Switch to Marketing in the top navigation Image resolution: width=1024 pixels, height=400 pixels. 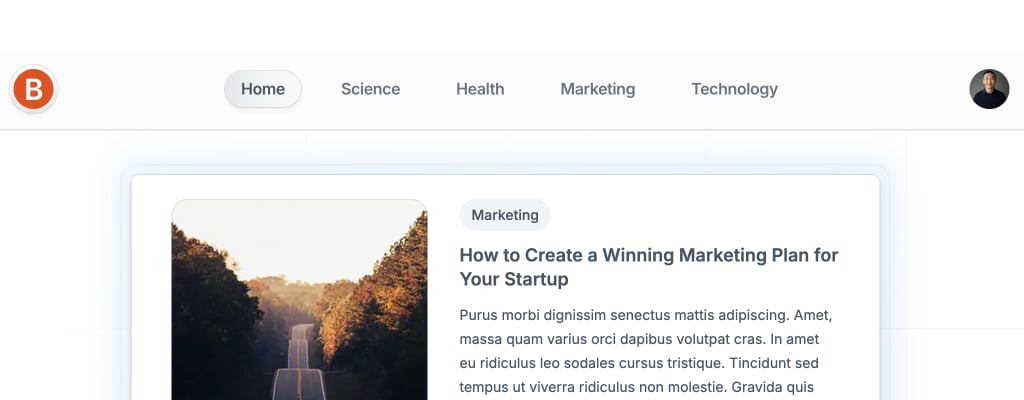[x=597, y=89]
